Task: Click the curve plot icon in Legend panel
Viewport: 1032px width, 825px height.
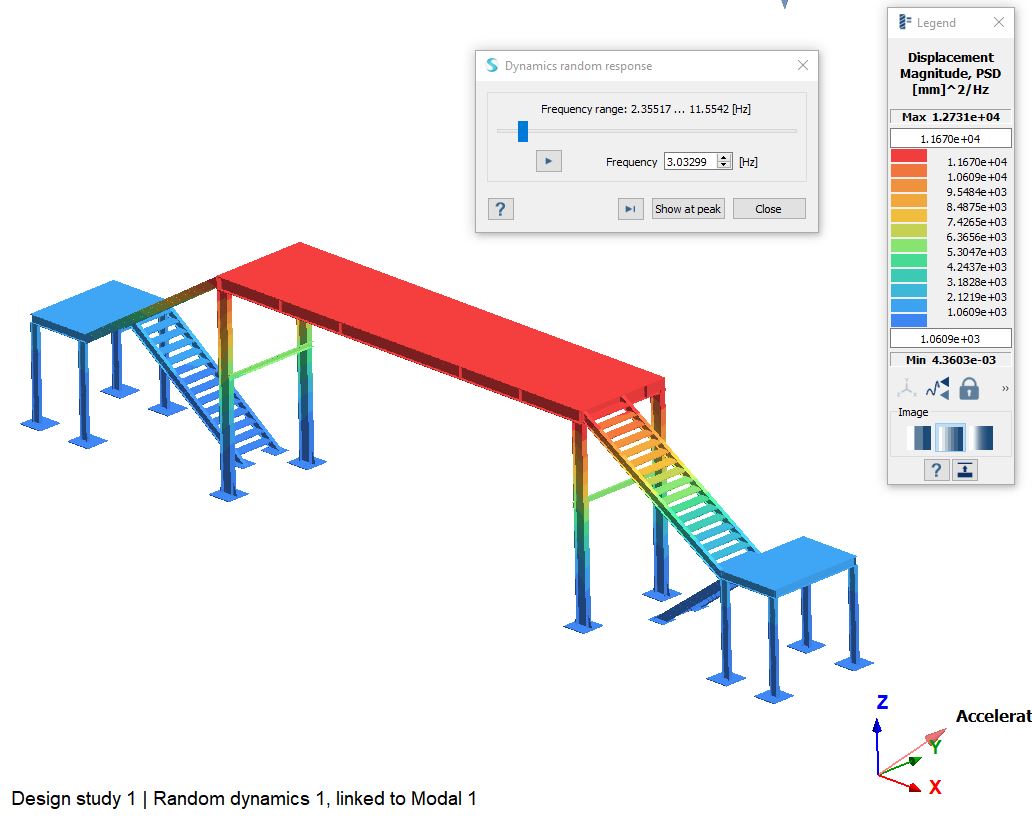Action: click(x=936, y=388)
